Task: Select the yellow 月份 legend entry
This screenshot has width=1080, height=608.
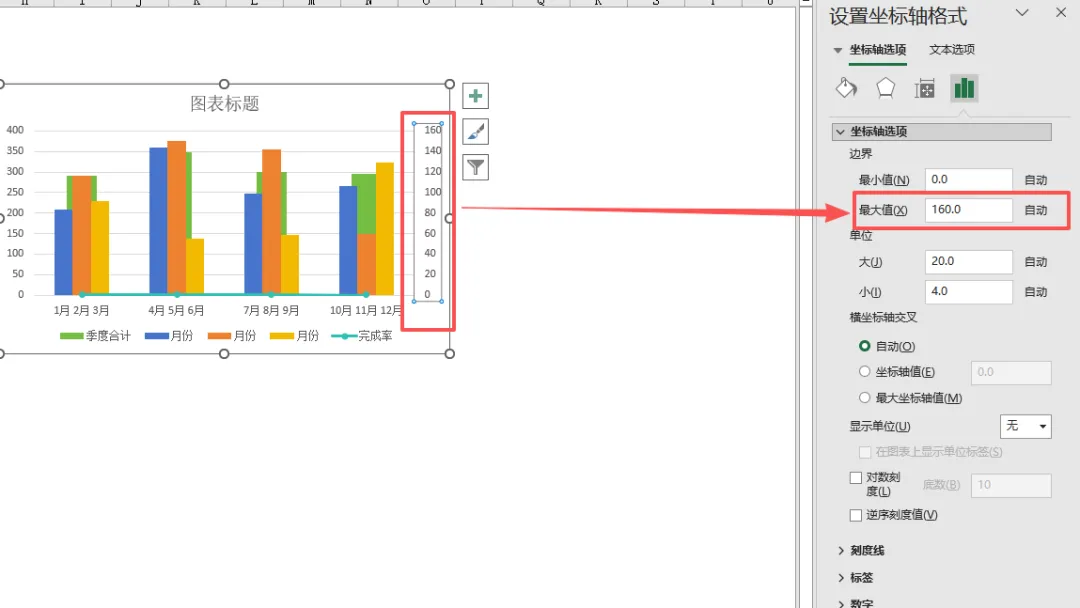Action: coord(294,336)
